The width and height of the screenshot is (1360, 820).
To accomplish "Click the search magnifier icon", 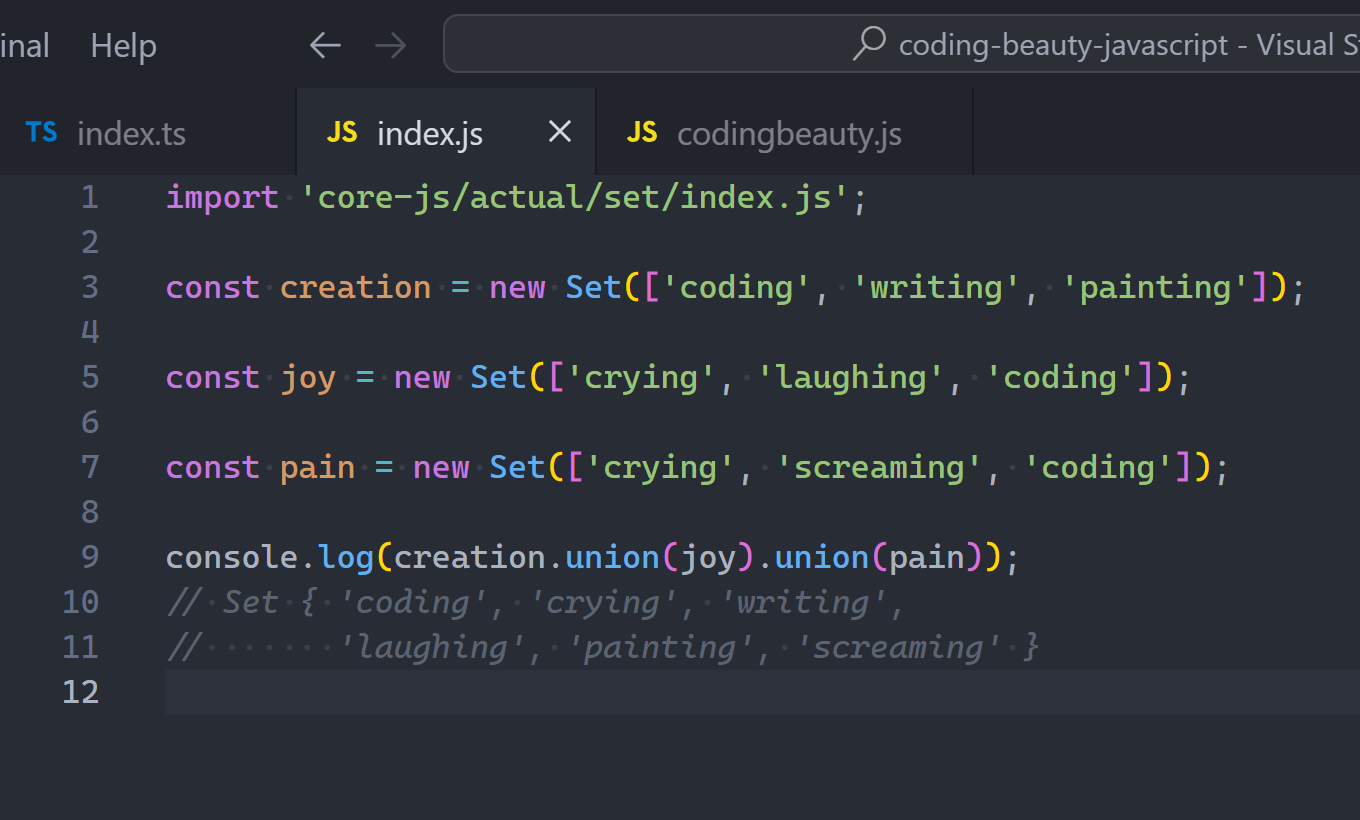I will click(x=869, y=44).
